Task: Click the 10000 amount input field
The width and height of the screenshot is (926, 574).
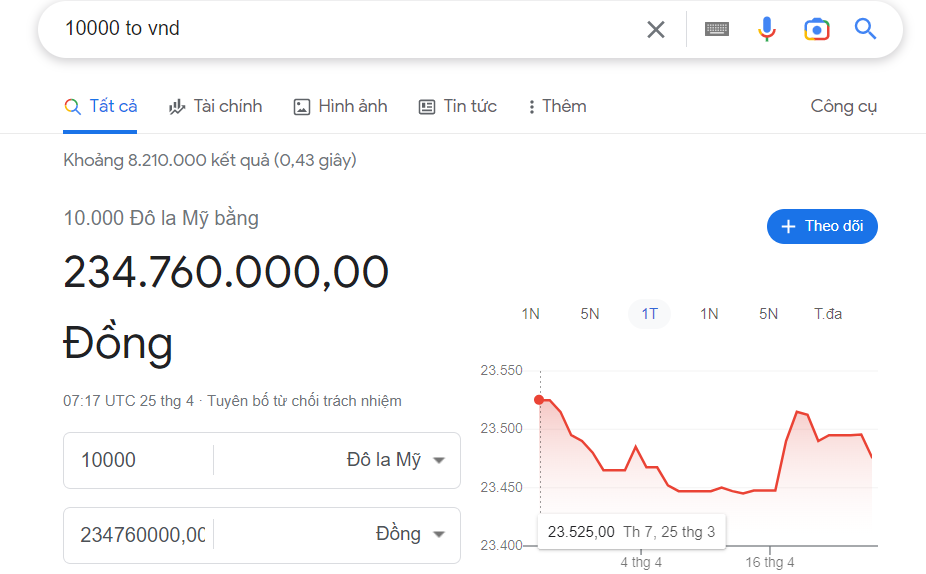Action: tap(140, 460)
